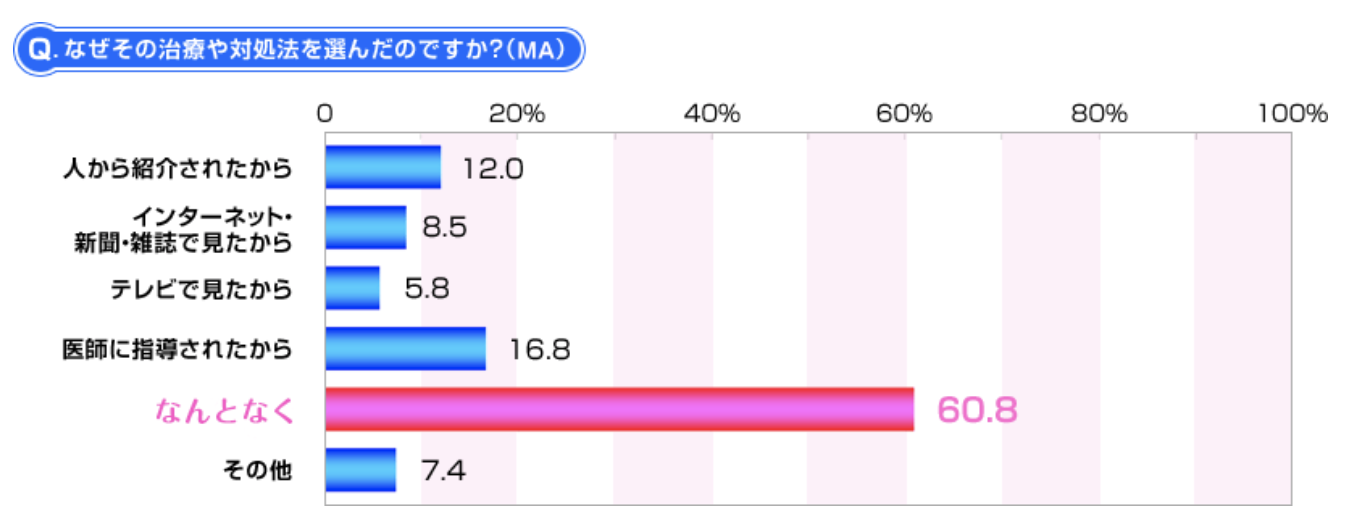The image size is (1350, 532).
Task: Click the 80% axis label
Action: point(1099,113)
